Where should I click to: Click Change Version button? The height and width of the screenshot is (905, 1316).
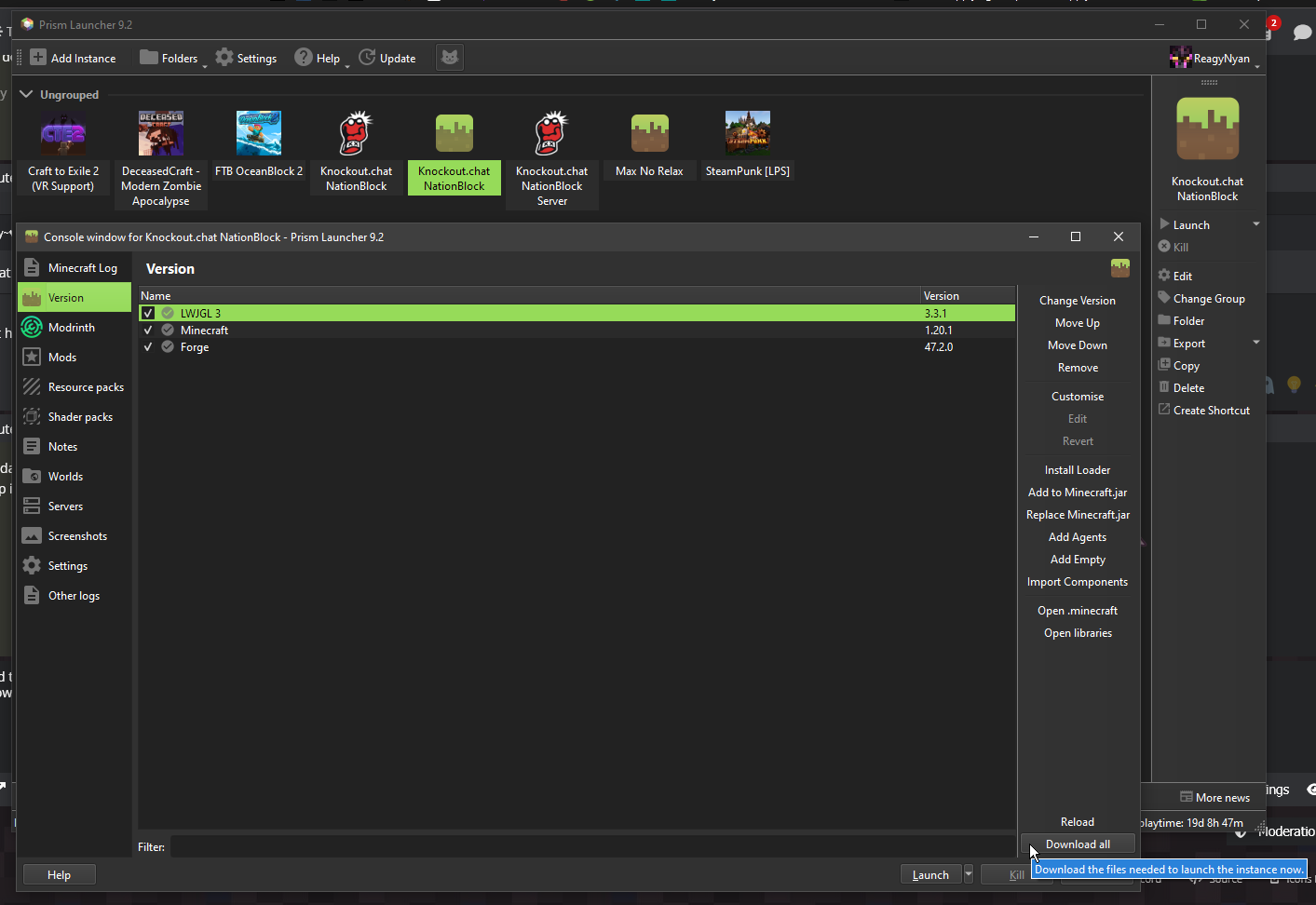pos(1078,301)
